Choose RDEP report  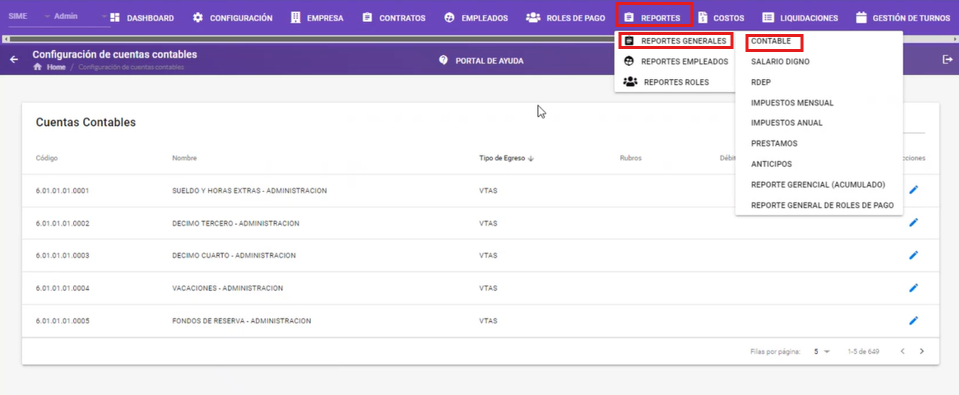pos(761,82)
